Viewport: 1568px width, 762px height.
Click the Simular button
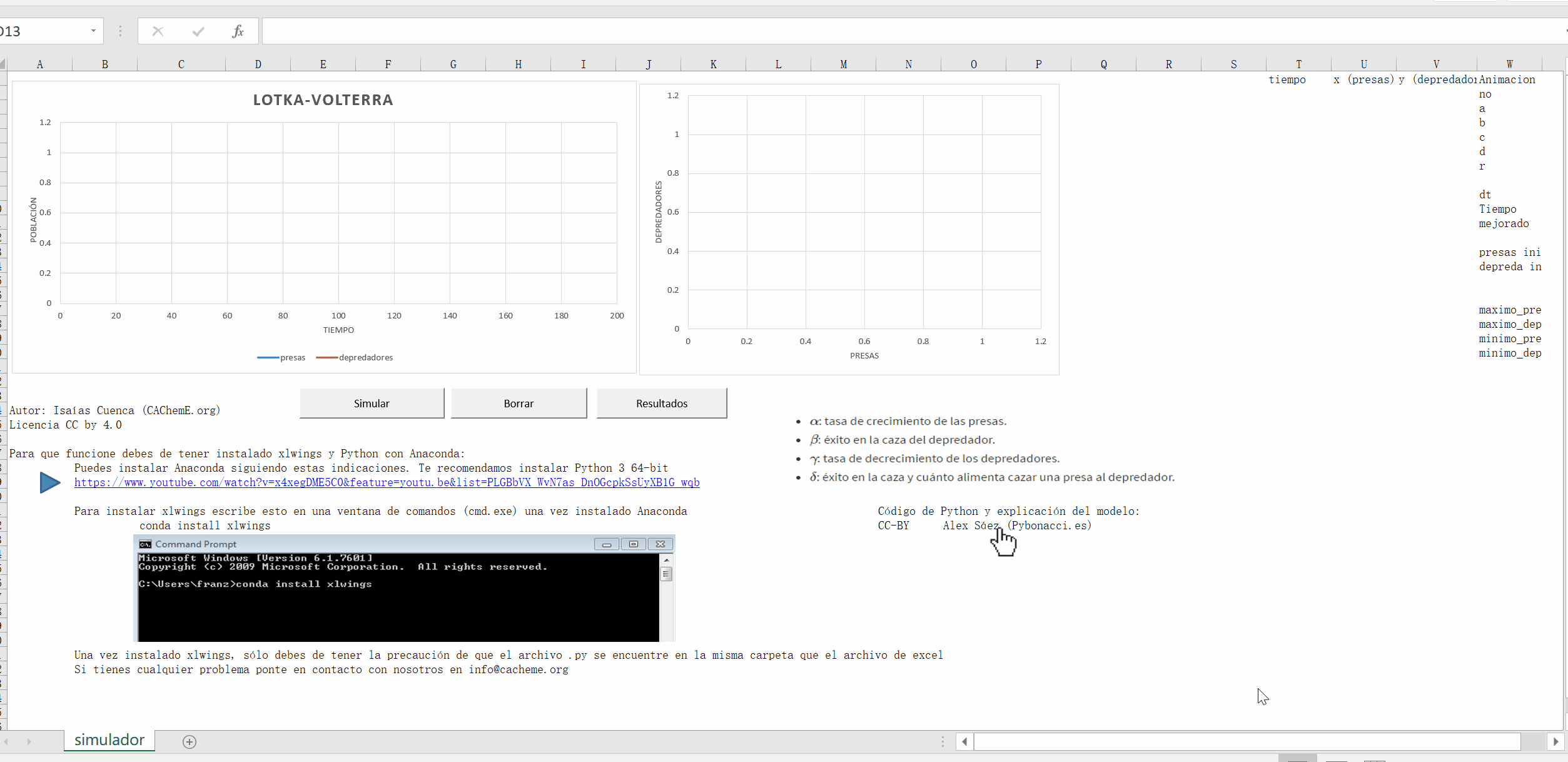(x=372, y=404)
